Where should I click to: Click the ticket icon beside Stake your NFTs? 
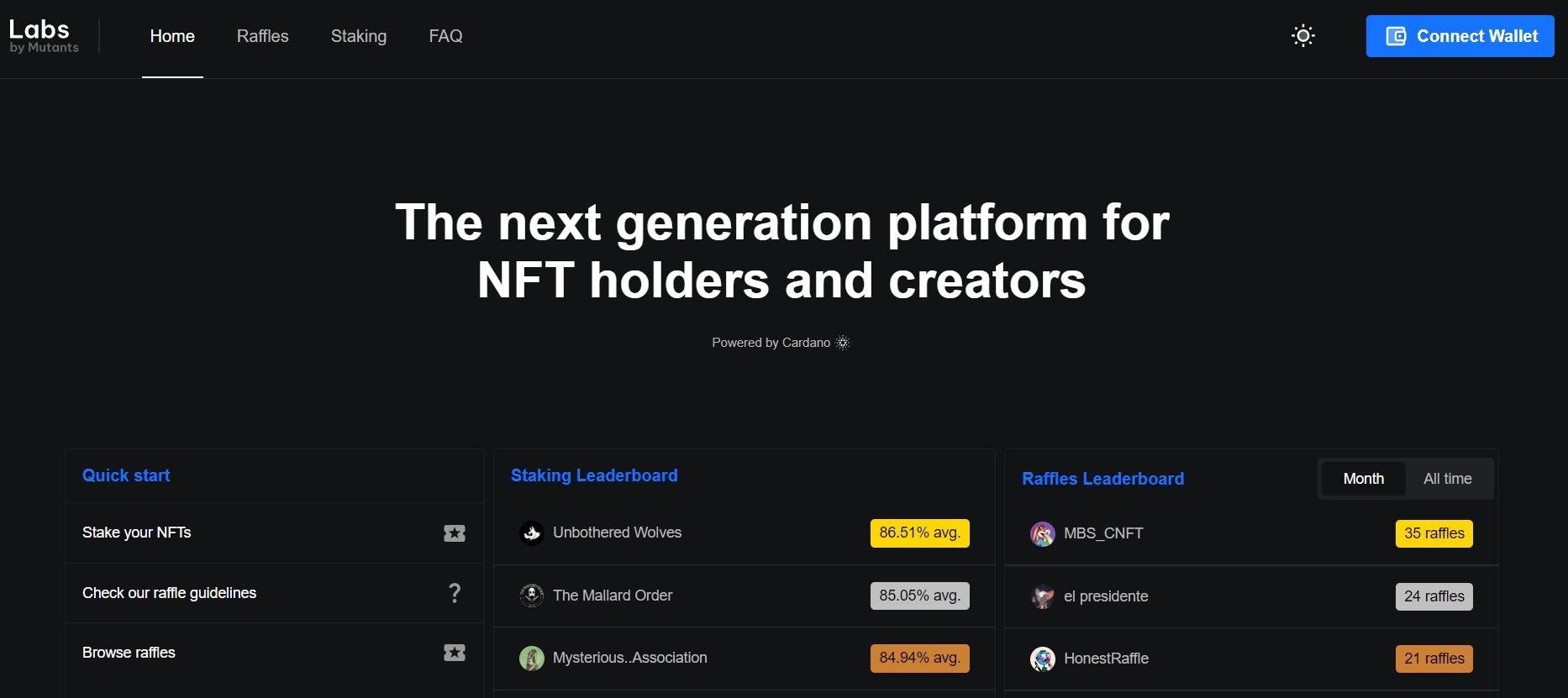(454, 533)
